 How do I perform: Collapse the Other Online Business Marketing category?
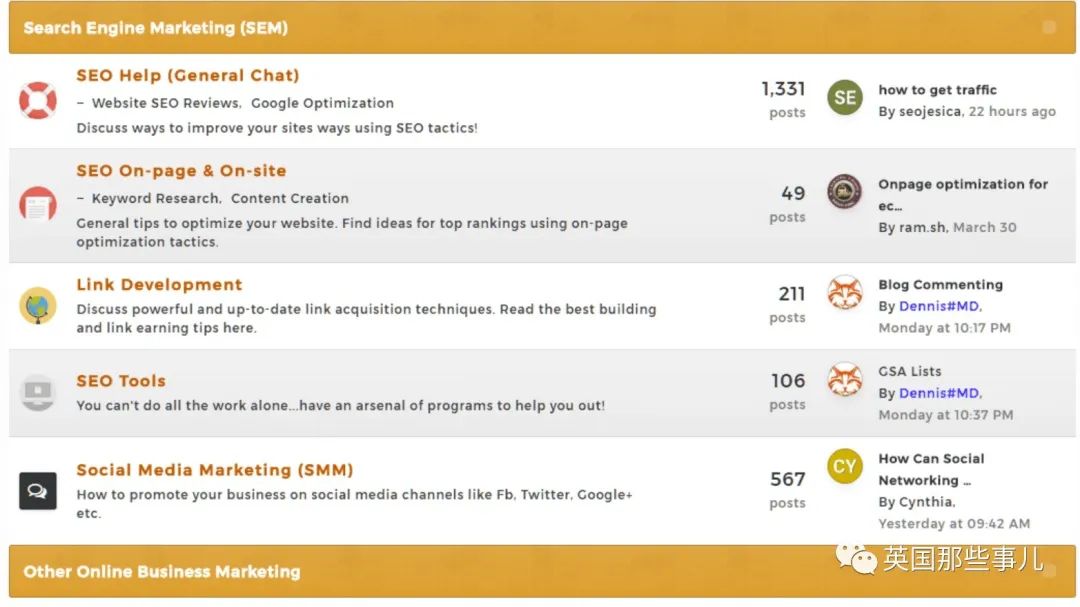tap(1048, 571)
